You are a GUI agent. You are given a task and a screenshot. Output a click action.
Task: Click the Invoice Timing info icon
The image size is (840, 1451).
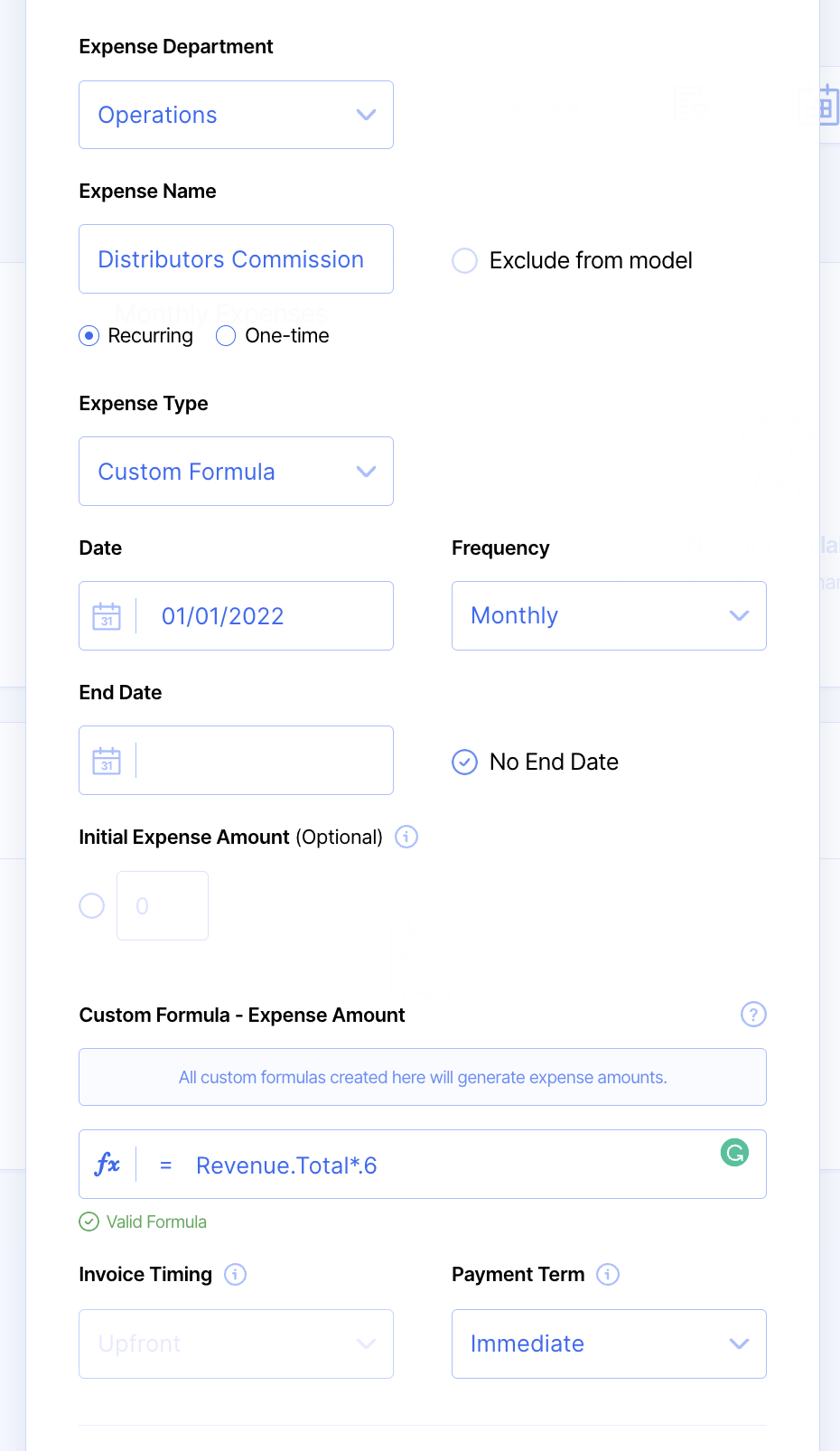(x=235, y=1274)
